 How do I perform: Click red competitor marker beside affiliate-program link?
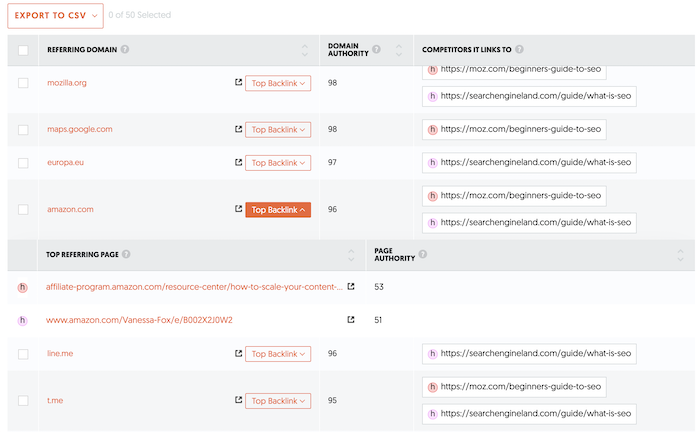(x=22, y=287)
